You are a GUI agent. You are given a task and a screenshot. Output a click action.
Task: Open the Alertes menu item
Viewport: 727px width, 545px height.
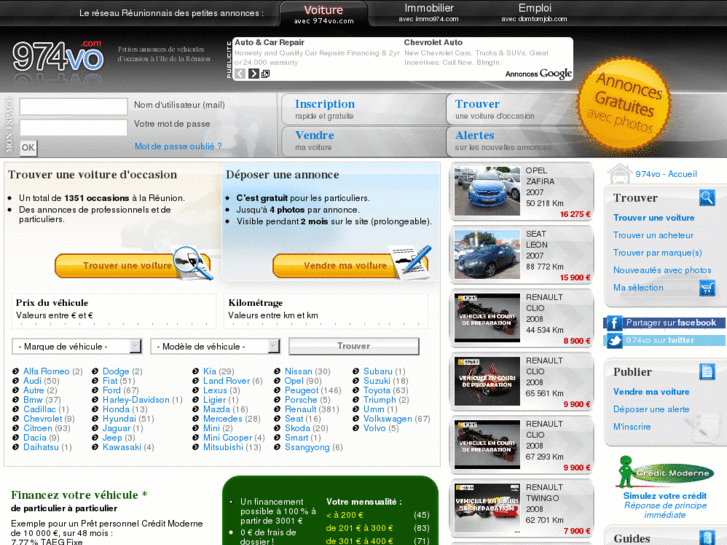(x=510, y=141)
